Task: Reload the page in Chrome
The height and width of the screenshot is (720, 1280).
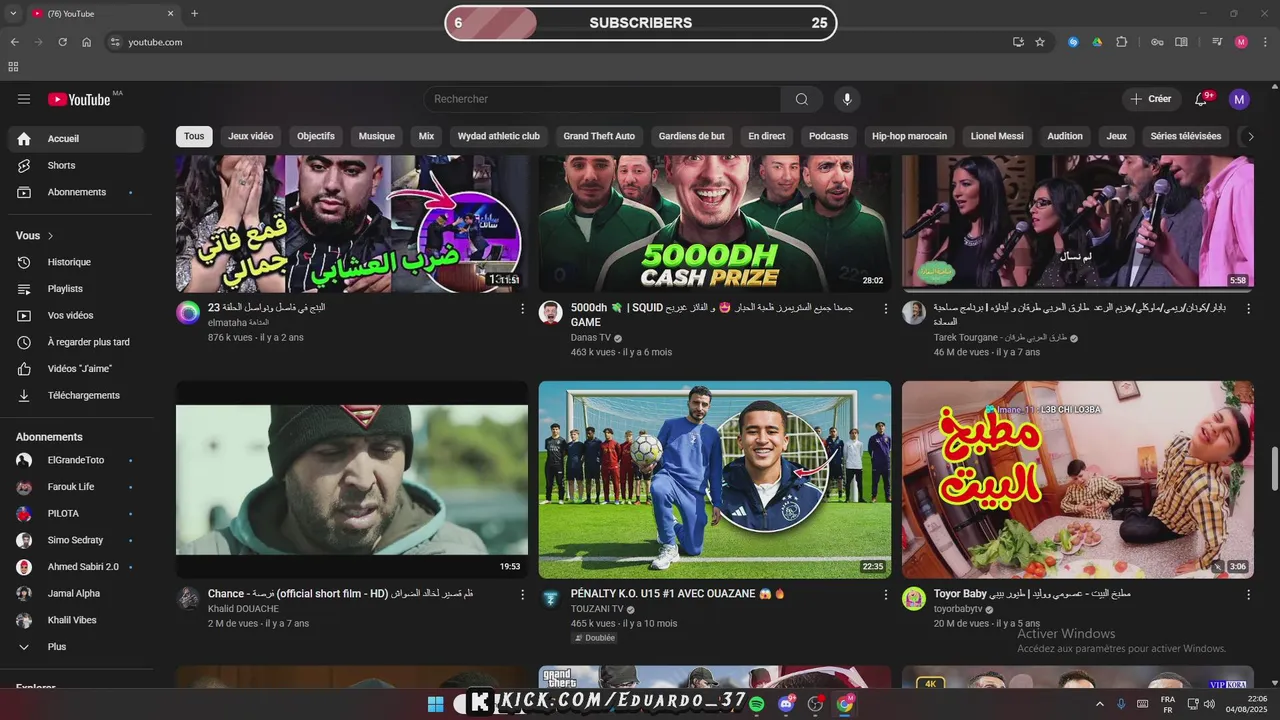Action: (x=62, y=42)
